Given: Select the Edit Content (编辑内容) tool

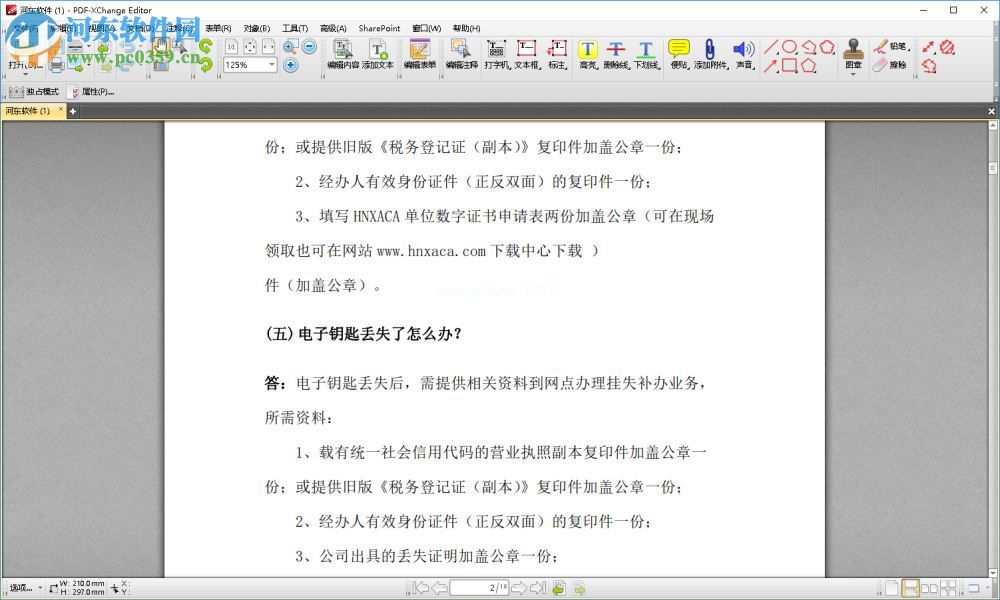Looking at the screenshot, I should pyautogui.click(x=343, y=54).
